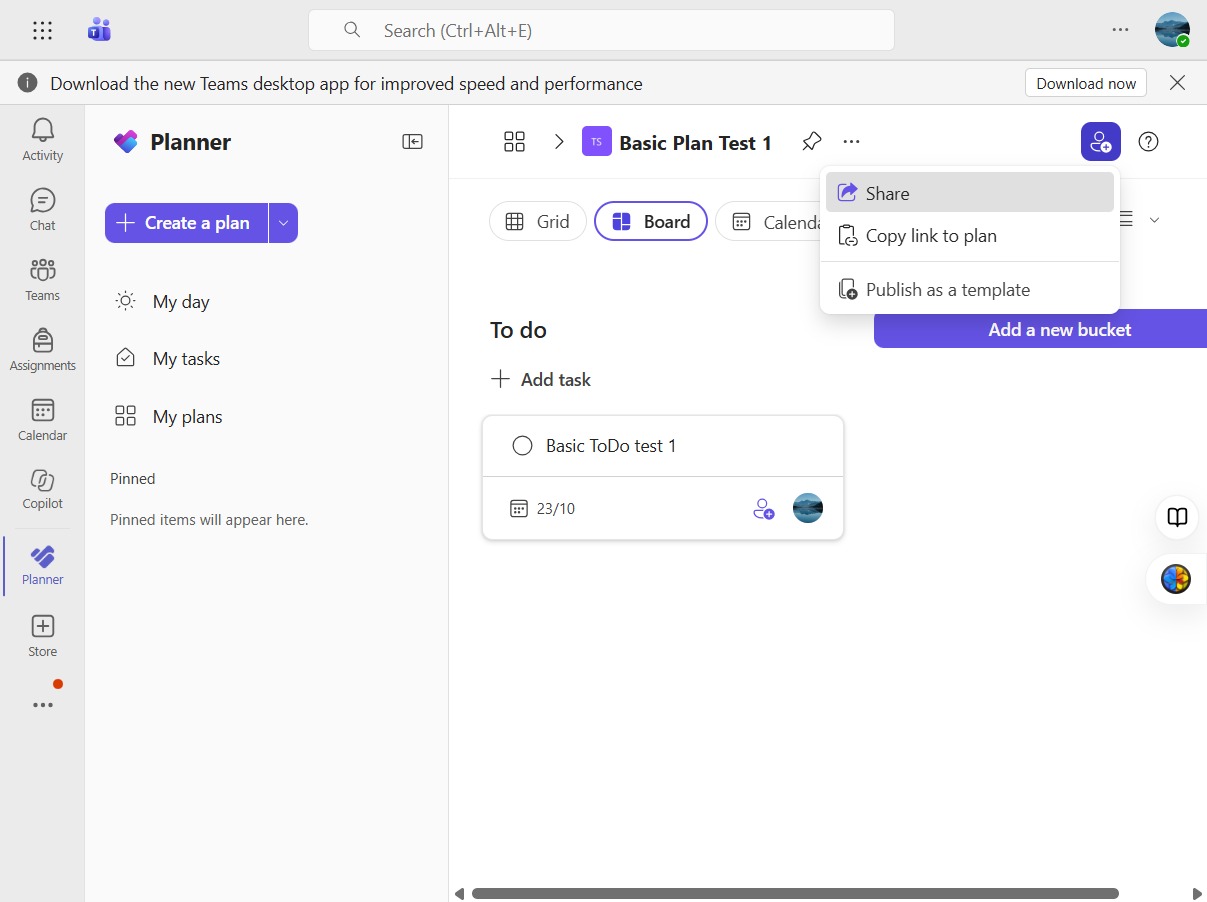Viewport: 1207px width, 902px height.
Task: Open My plans
Action: [168, 417]
